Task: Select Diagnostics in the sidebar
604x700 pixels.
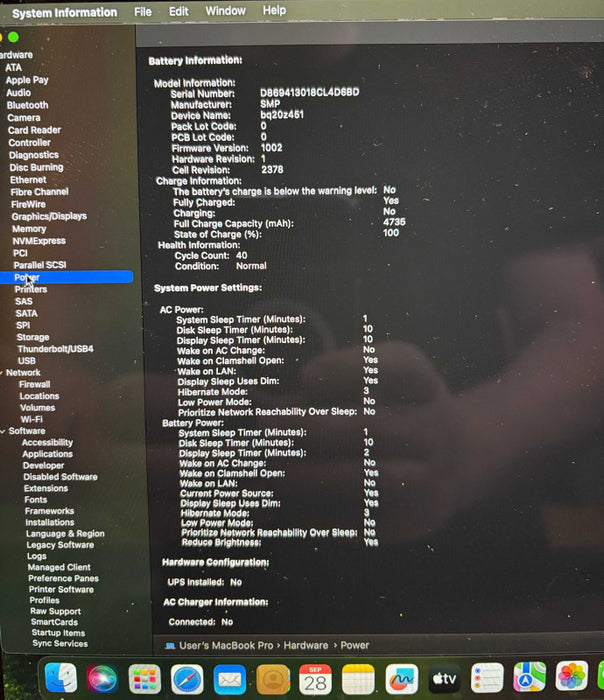Action: [x=34, y=155]
